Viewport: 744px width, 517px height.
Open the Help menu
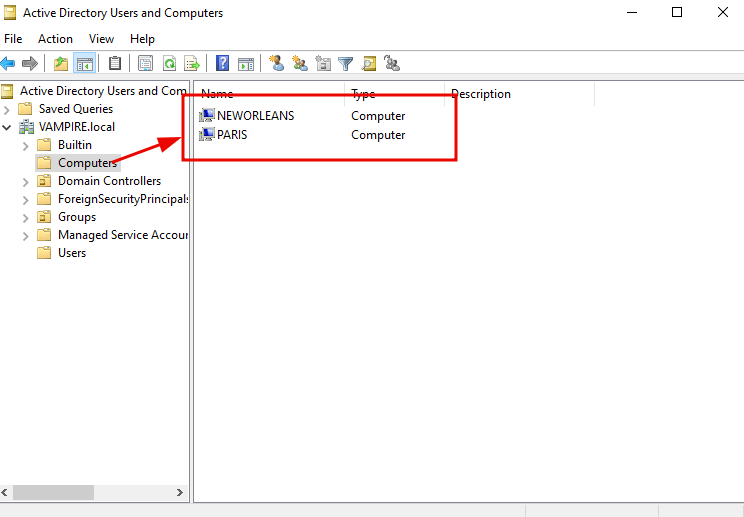[x=142, y=39]
